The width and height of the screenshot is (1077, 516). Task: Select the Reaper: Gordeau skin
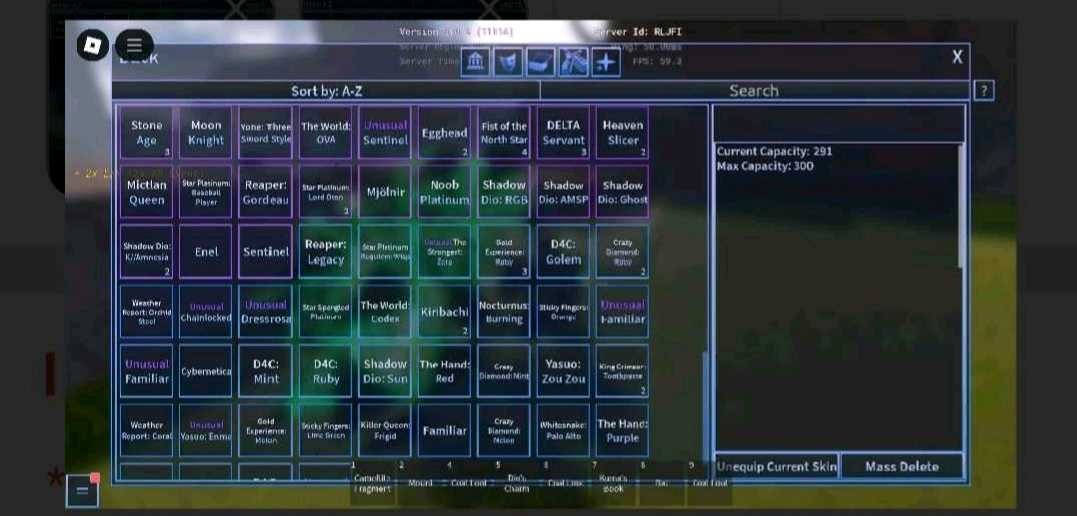pos(266,192)
